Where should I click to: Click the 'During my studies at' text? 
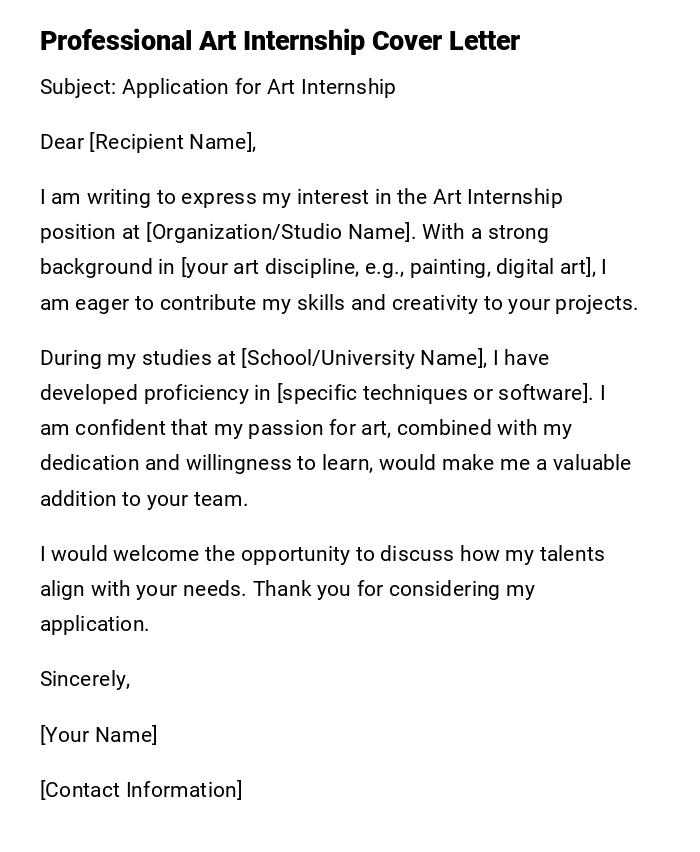click(x=138, y=359)
